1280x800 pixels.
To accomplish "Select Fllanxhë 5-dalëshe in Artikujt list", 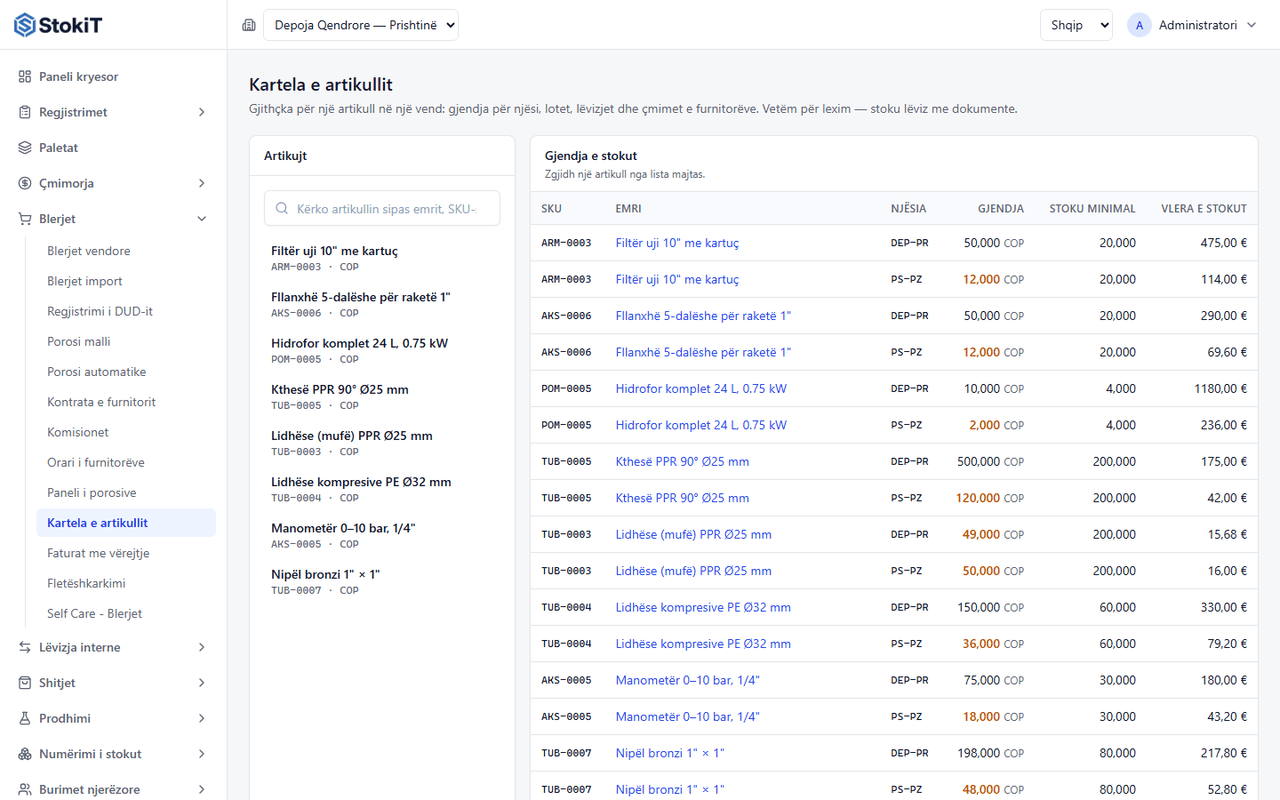I will (382, 305).
